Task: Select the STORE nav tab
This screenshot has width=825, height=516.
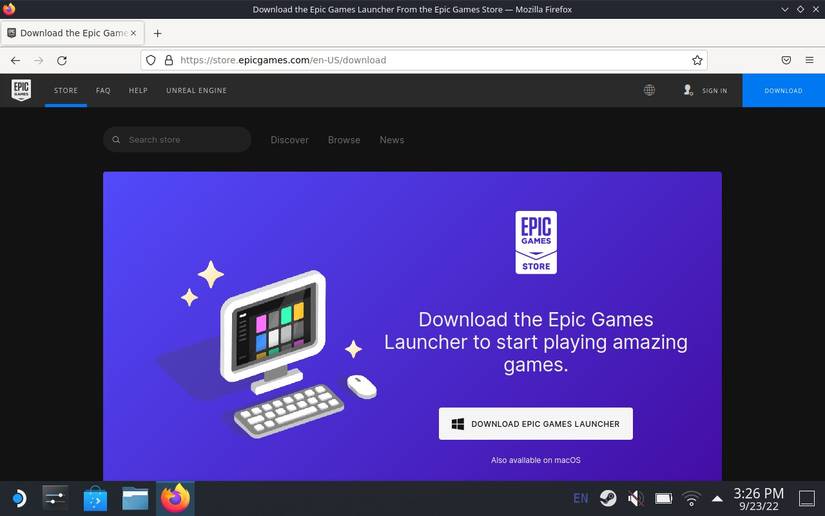Action: (66, 90)
